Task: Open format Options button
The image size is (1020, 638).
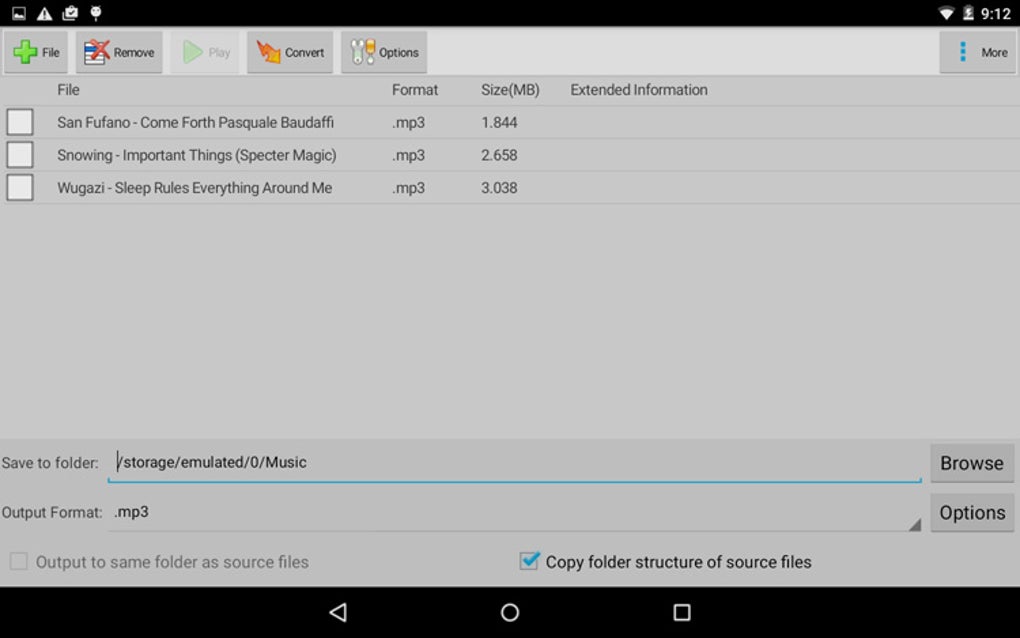Action: (971, 512)
